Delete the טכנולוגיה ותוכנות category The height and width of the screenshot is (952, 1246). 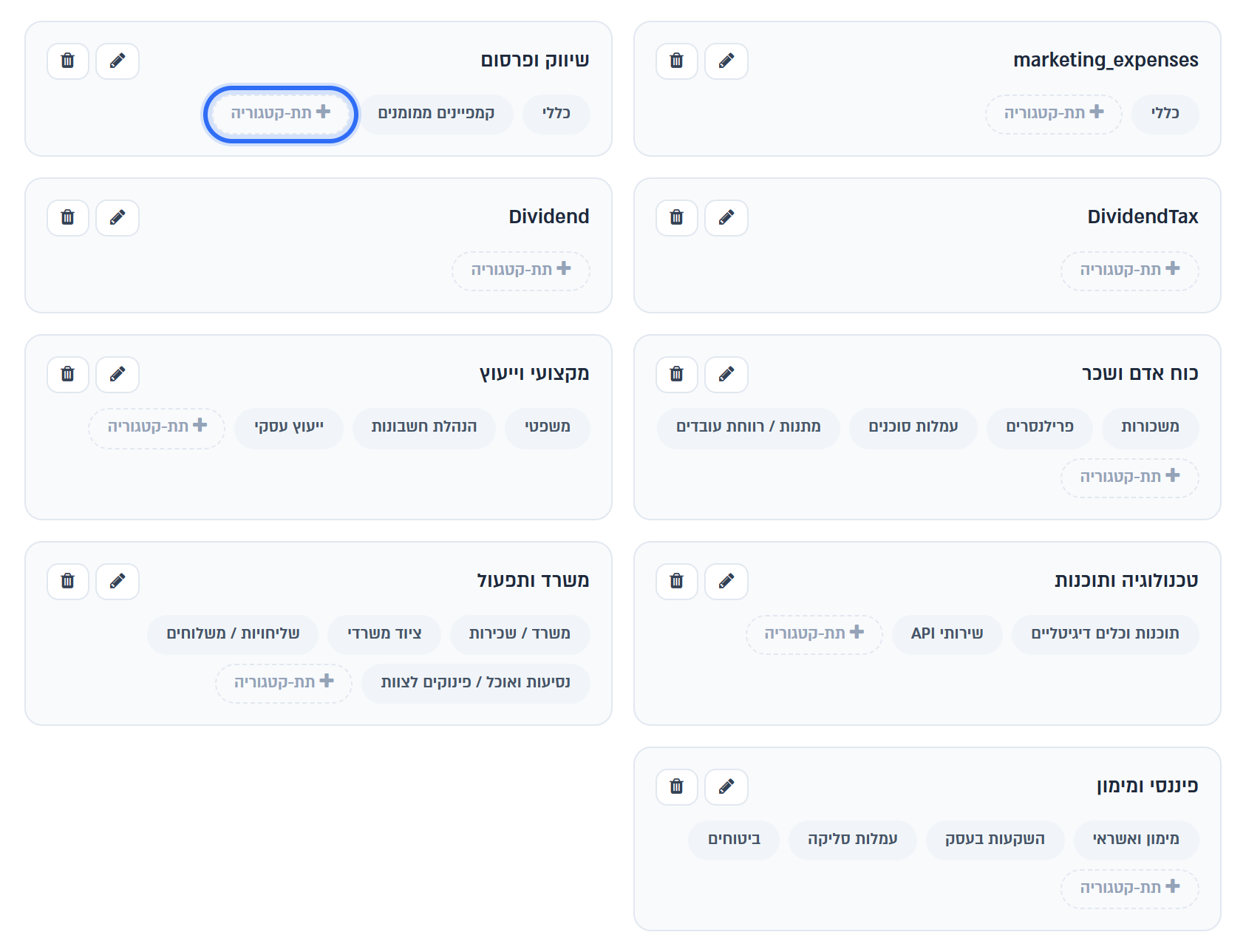pos(677,581)
